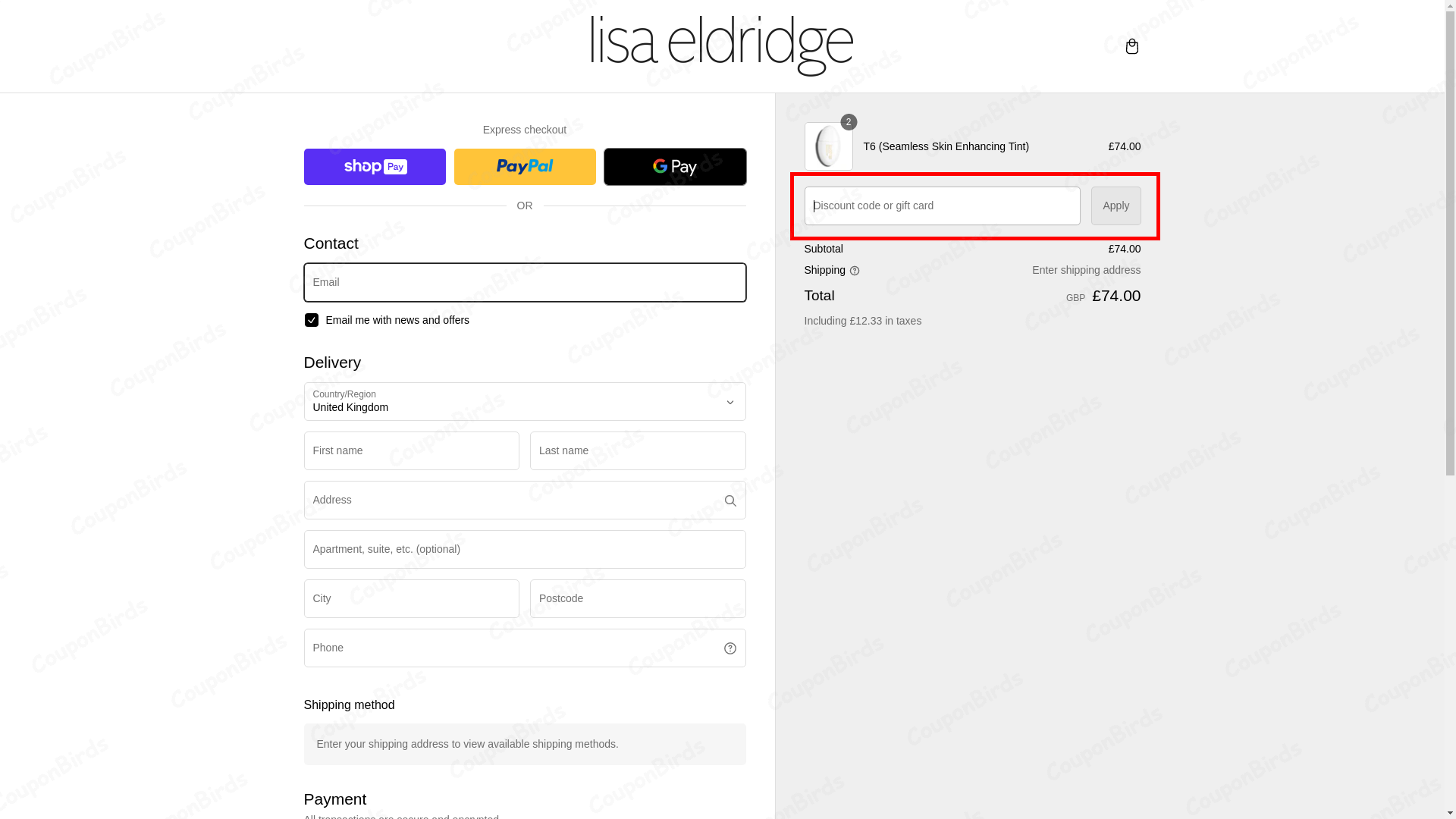1456x819 pixels.
Task: Click the Shop Pay express checkout icon
Action: tap(374, 166)
